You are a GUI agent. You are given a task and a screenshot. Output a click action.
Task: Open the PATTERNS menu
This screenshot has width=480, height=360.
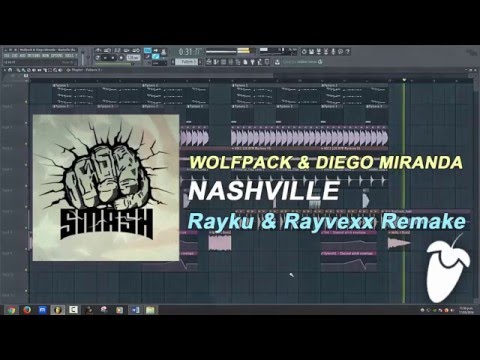34,55
